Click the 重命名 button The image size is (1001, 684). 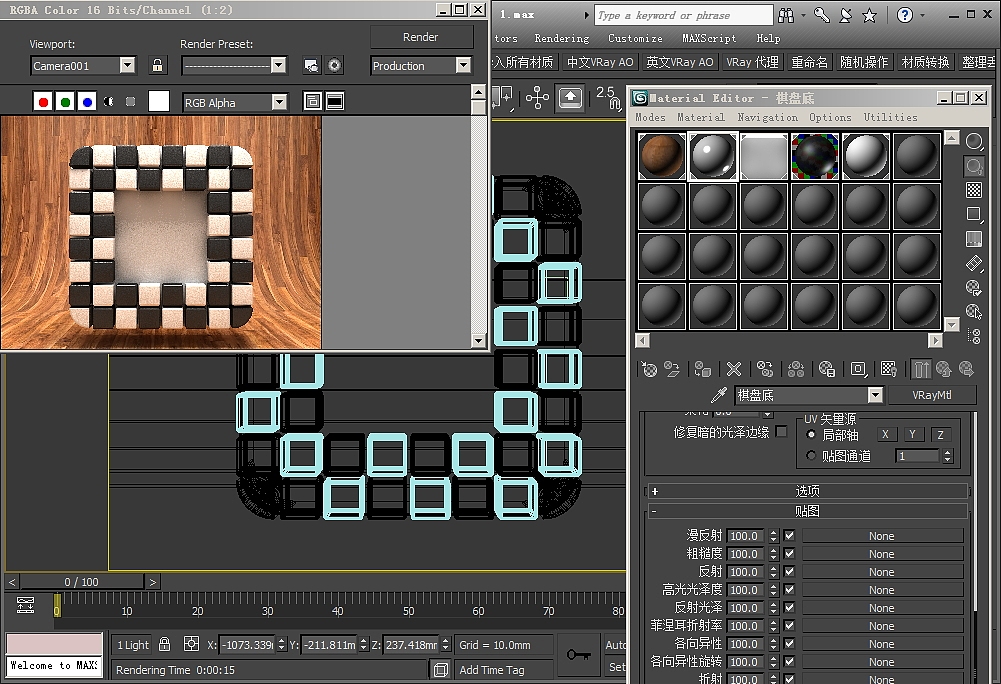tap(809, 62)
